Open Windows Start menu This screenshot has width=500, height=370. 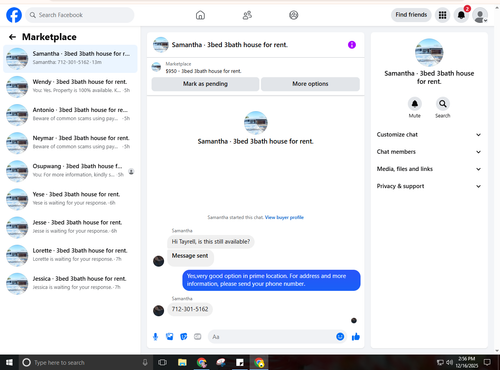(9, 362)
